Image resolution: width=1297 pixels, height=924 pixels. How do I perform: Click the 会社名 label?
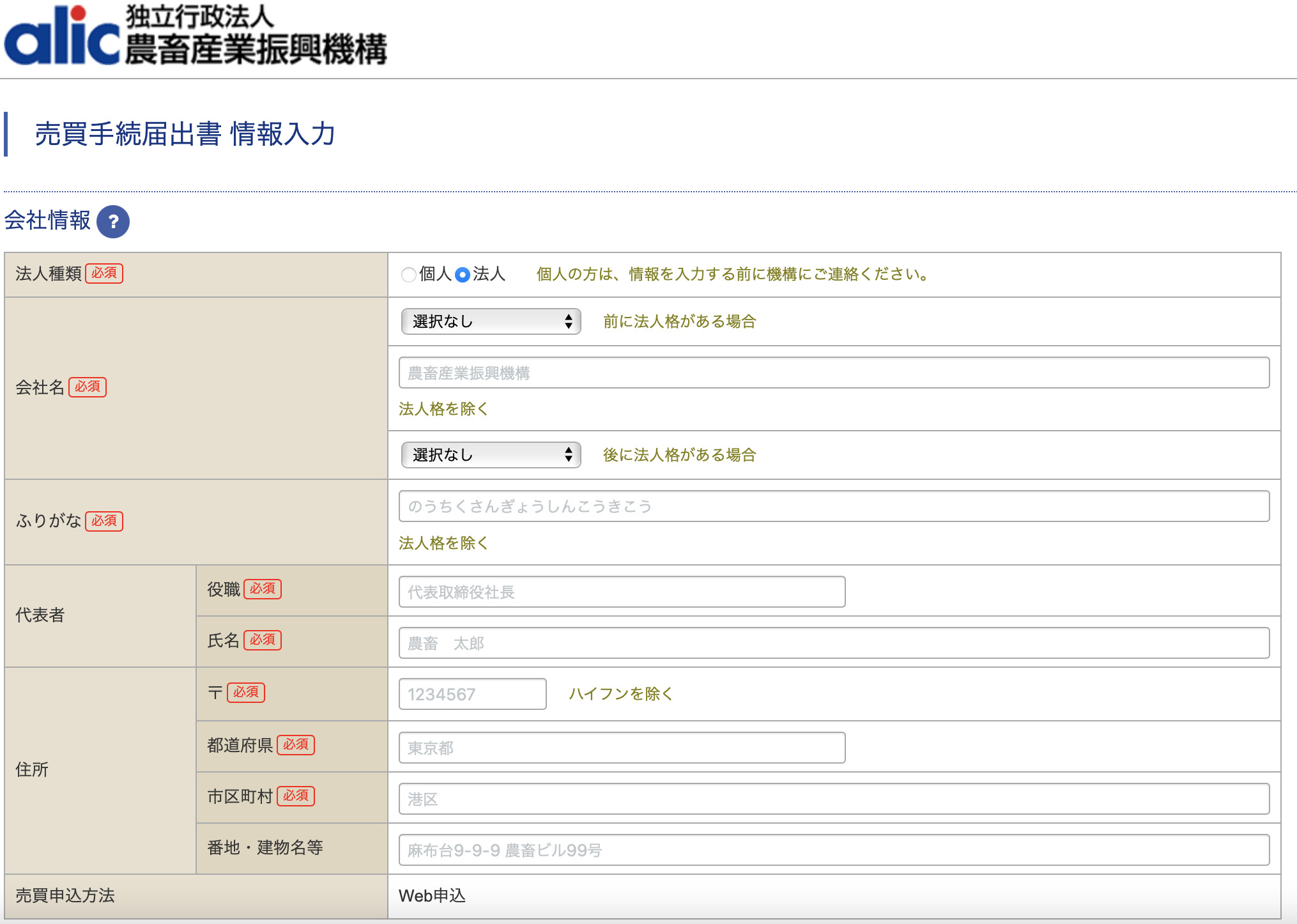click(x=40, y=387)
